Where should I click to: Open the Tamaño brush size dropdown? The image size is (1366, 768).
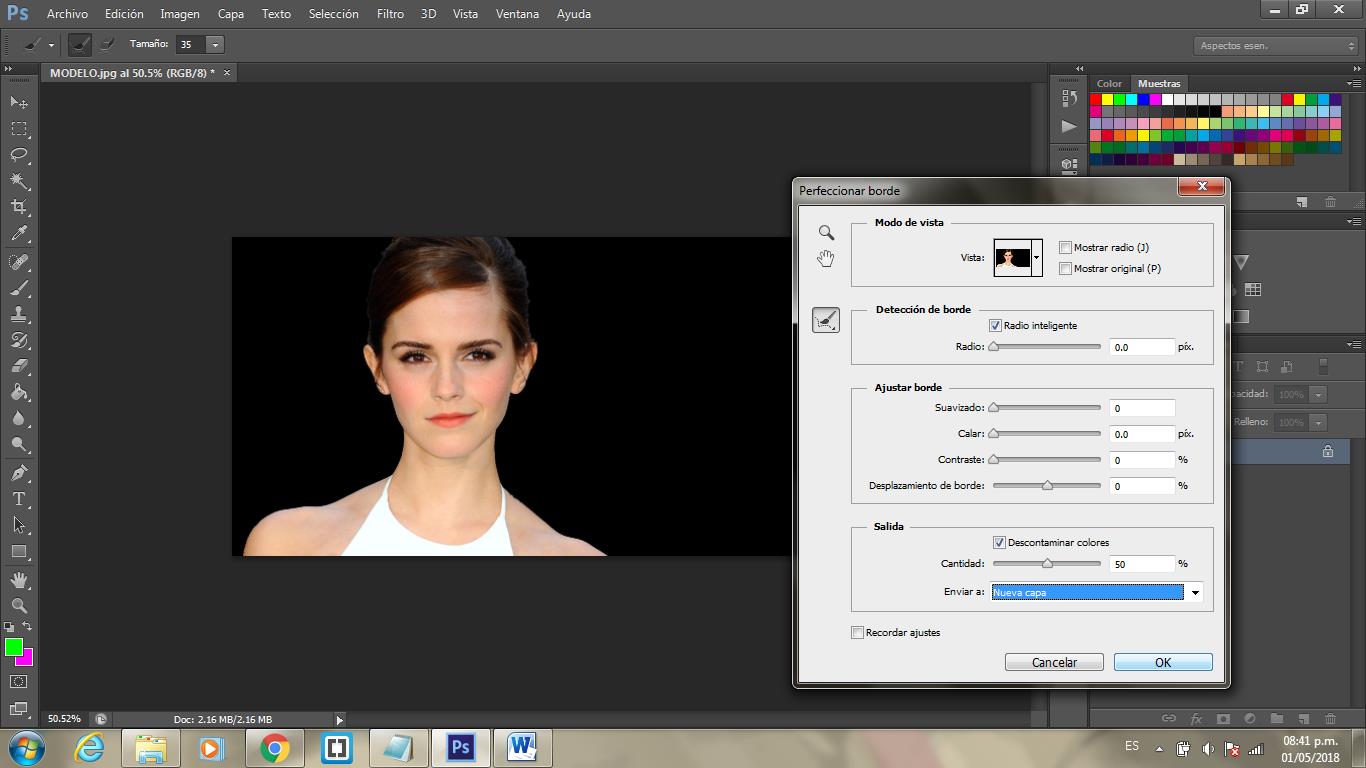click(215, 44)
